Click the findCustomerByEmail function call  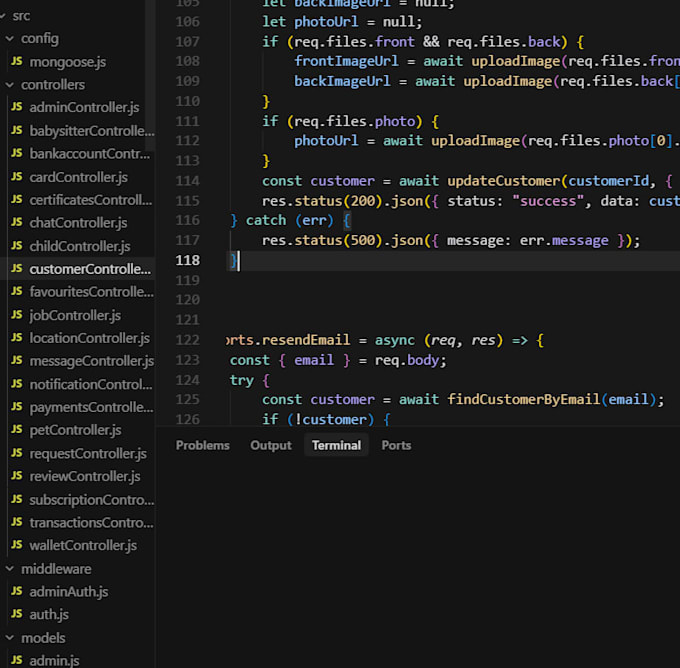pyautogui.click(x=523, y=399)
